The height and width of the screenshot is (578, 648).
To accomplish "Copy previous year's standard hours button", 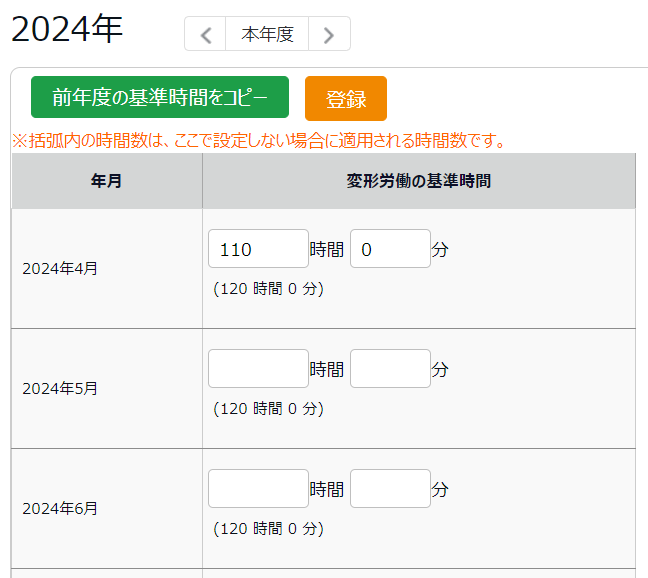I will (160, 97).
